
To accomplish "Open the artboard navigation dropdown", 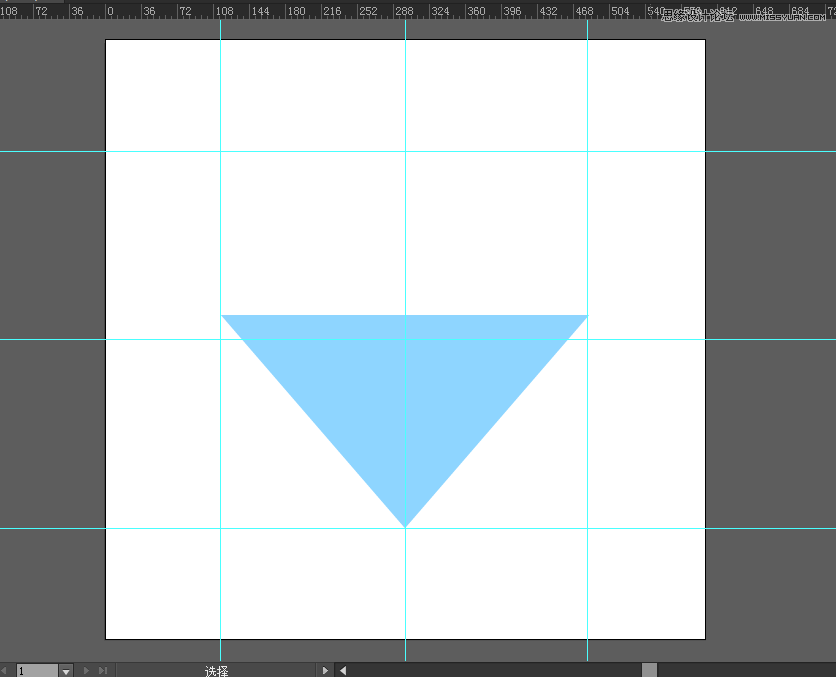I will pyautogui.click(x=66, y=670).
